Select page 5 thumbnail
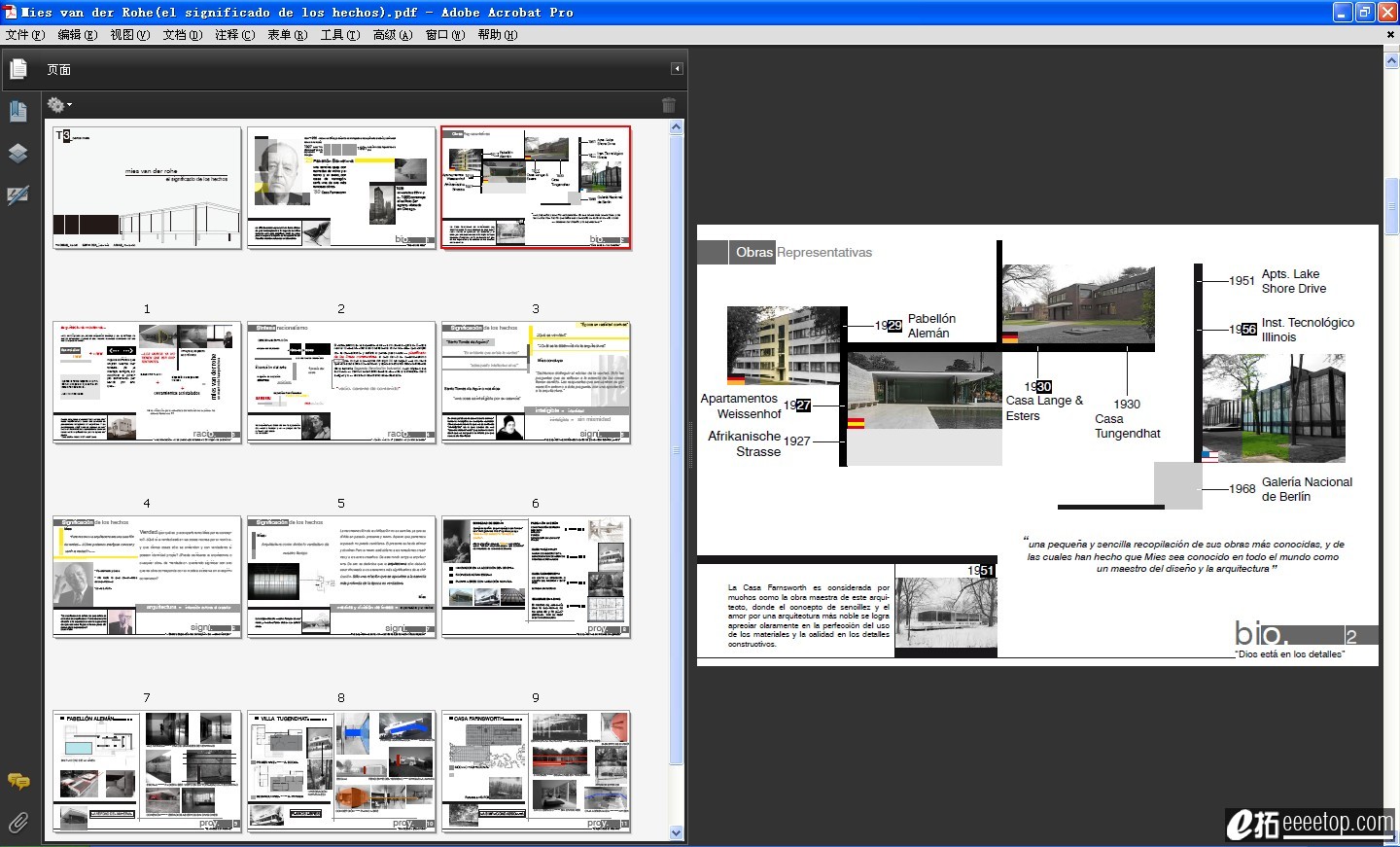 tap(341, 382)
